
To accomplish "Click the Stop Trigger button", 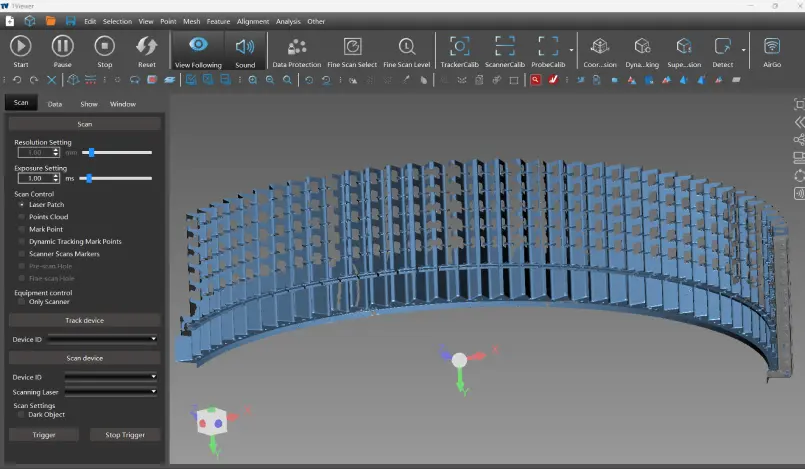I will pos(125,435).
